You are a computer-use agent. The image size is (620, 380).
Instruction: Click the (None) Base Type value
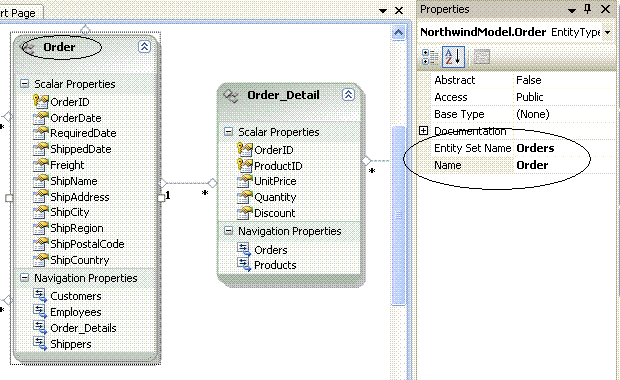(x=533, y=114)
